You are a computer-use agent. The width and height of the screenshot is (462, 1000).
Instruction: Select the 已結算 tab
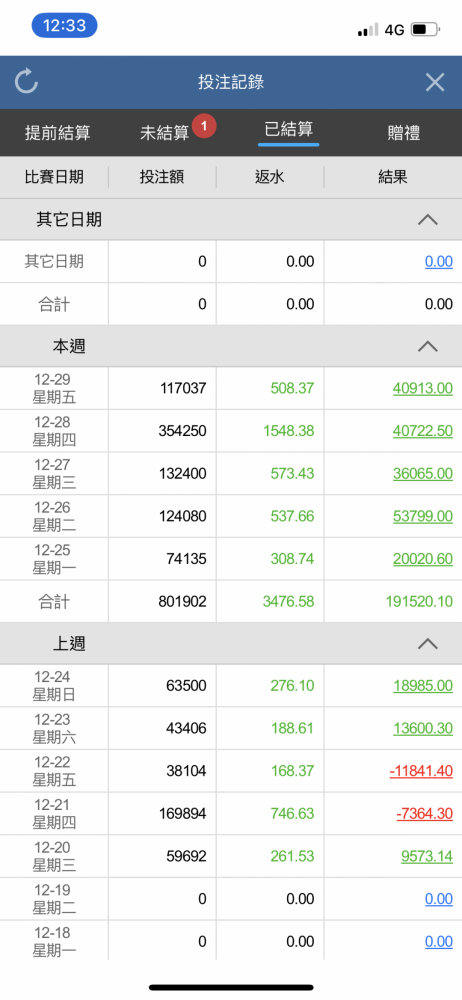[288, 129]
